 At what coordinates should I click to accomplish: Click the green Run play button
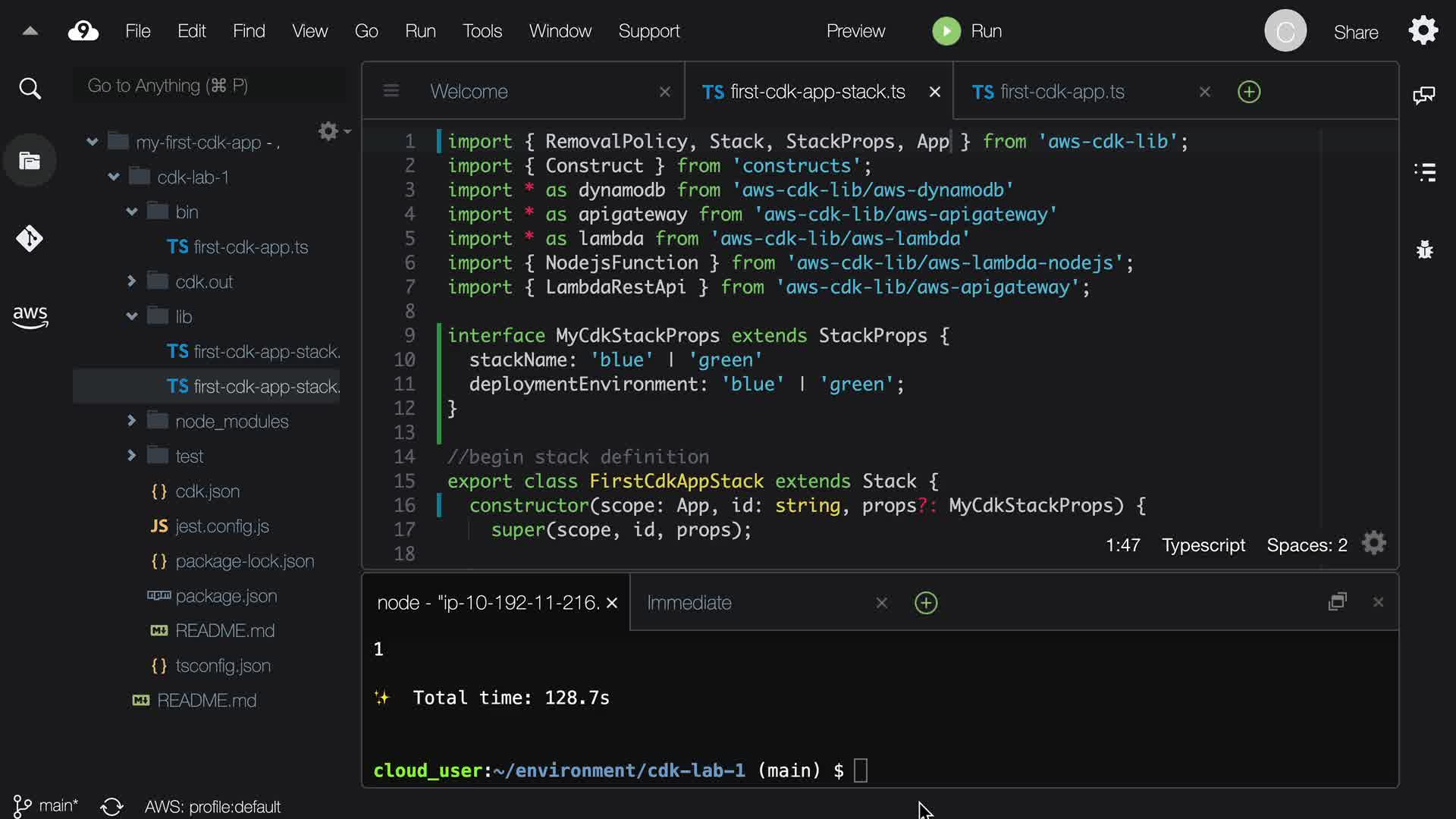click(946, 31)
